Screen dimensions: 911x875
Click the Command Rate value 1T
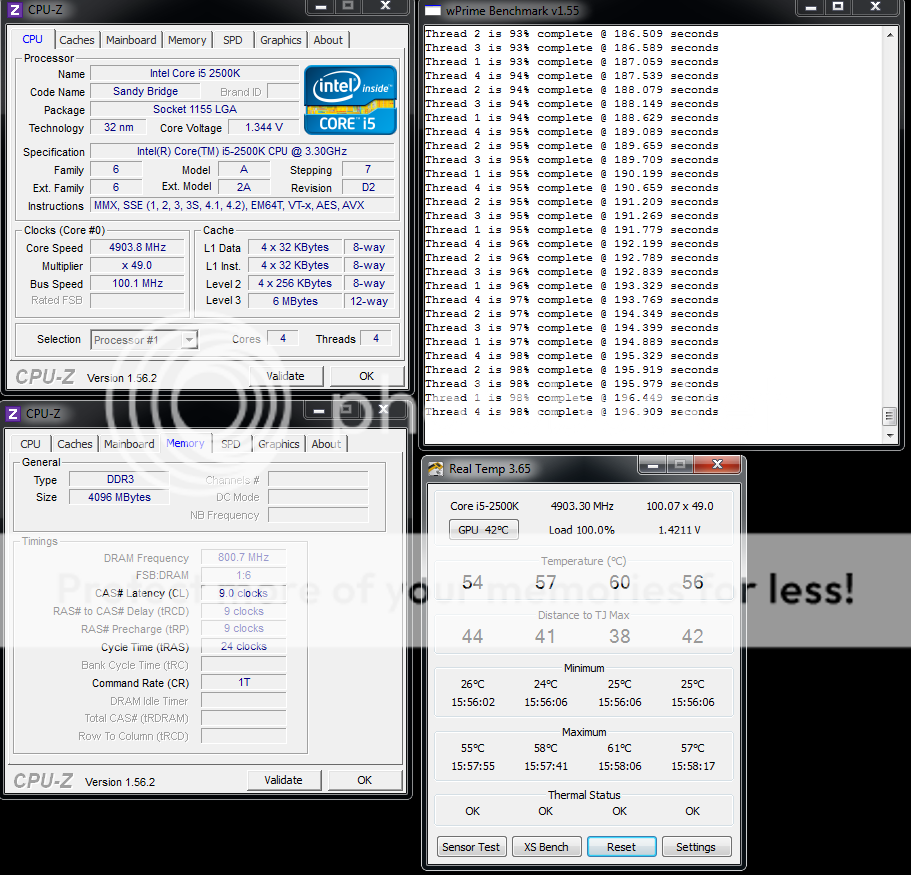(x=243, y=682)
